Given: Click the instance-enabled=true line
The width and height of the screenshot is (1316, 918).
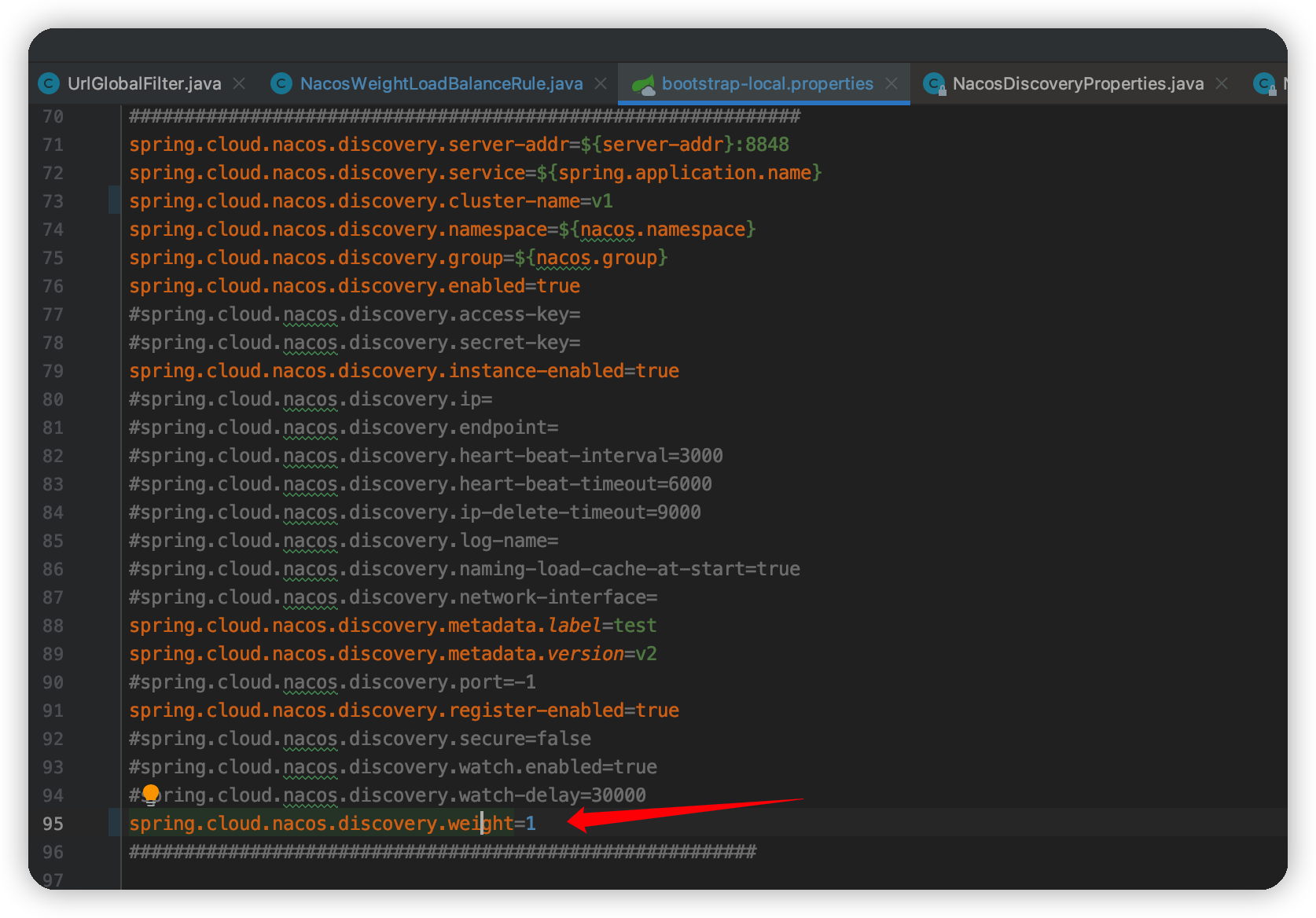Looking at the screenshot, I should pos(404,370).
